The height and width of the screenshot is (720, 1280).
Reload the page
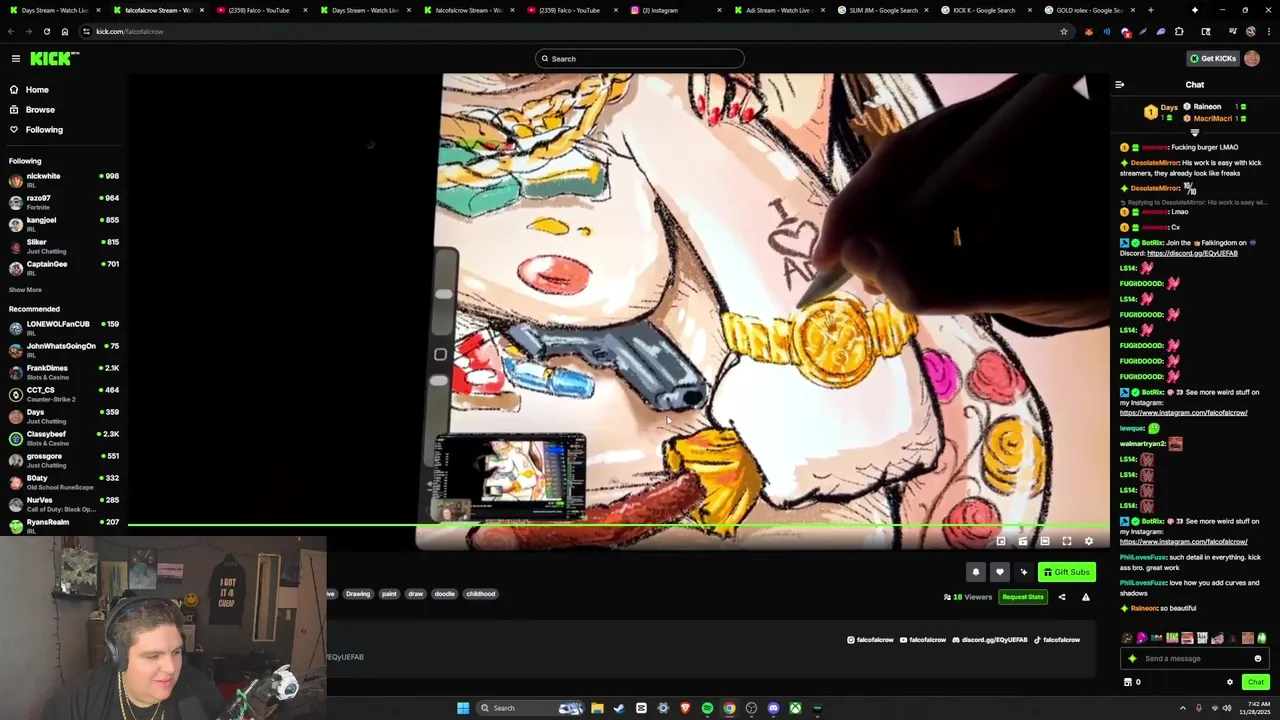46,31
